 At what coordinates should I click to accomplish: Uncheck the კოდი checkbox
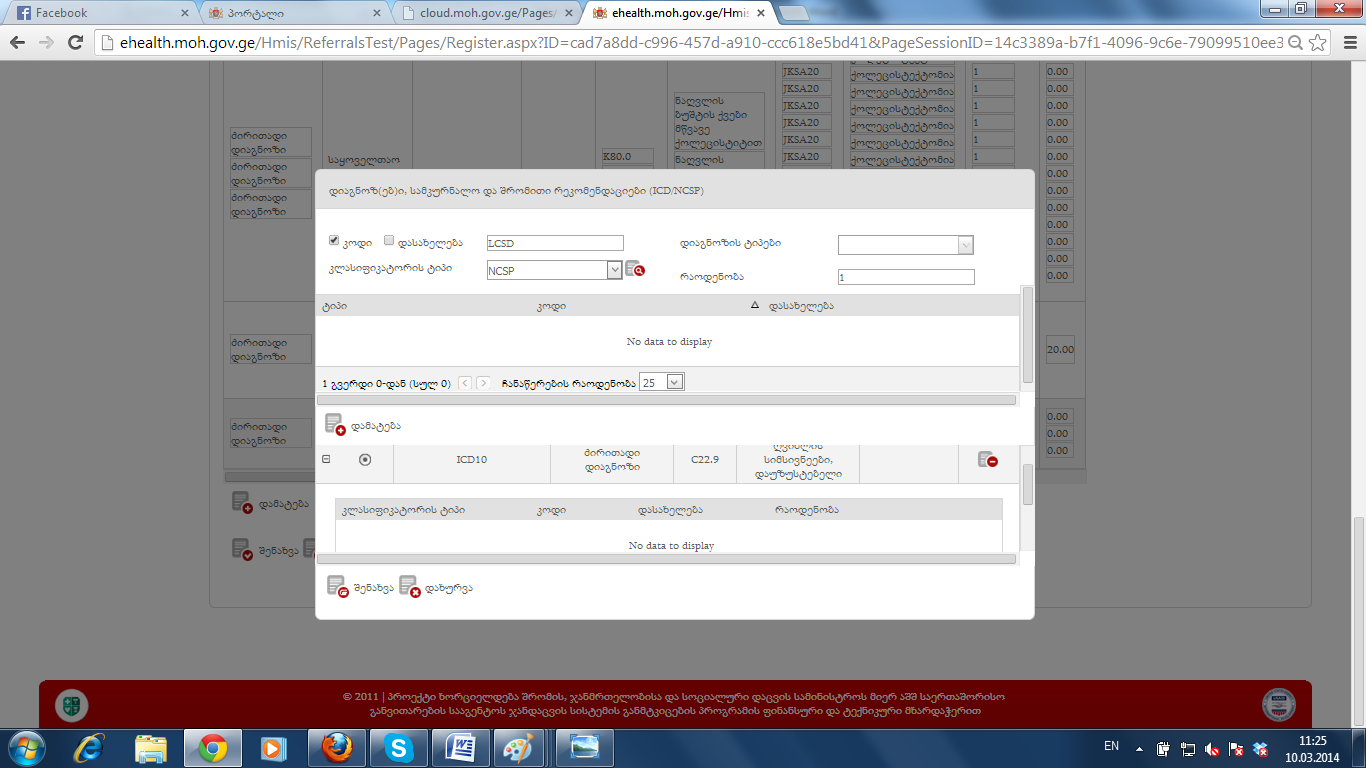[x=334, y=241]
